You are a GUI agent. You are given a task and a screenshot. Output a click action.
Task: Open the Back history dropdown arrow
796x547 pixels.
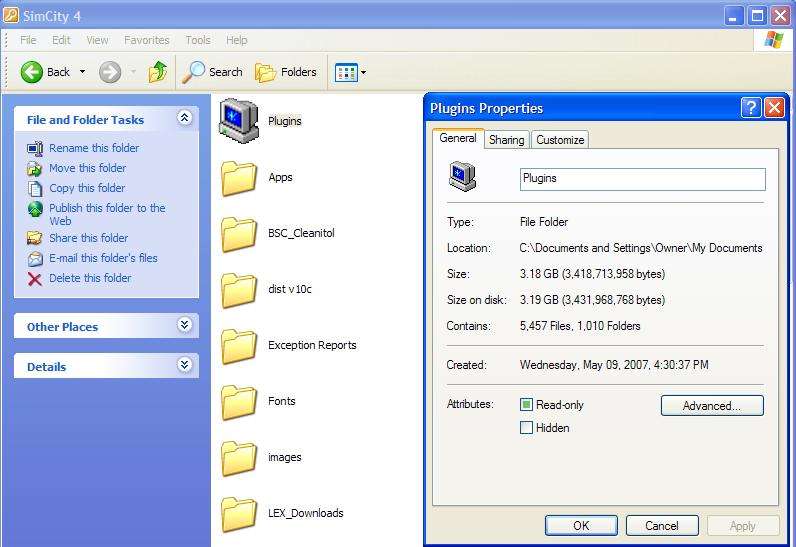point(82,72)
